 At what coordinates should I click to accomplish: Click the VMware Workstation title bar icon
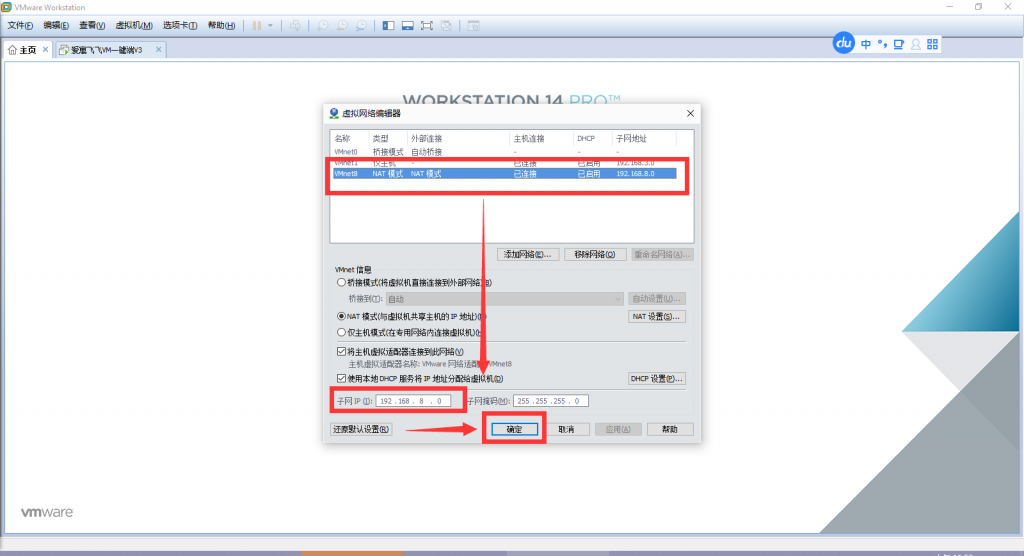[x=6, y=7]
